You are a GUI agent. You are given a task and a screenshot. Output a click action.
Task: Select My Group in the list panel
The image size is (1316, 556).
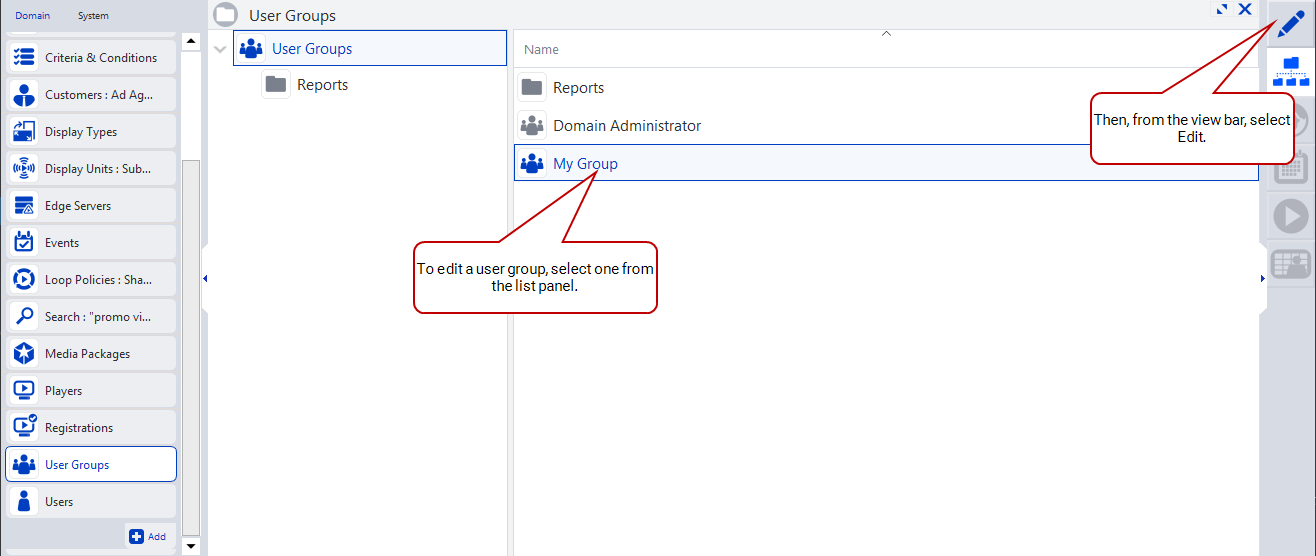585,164
